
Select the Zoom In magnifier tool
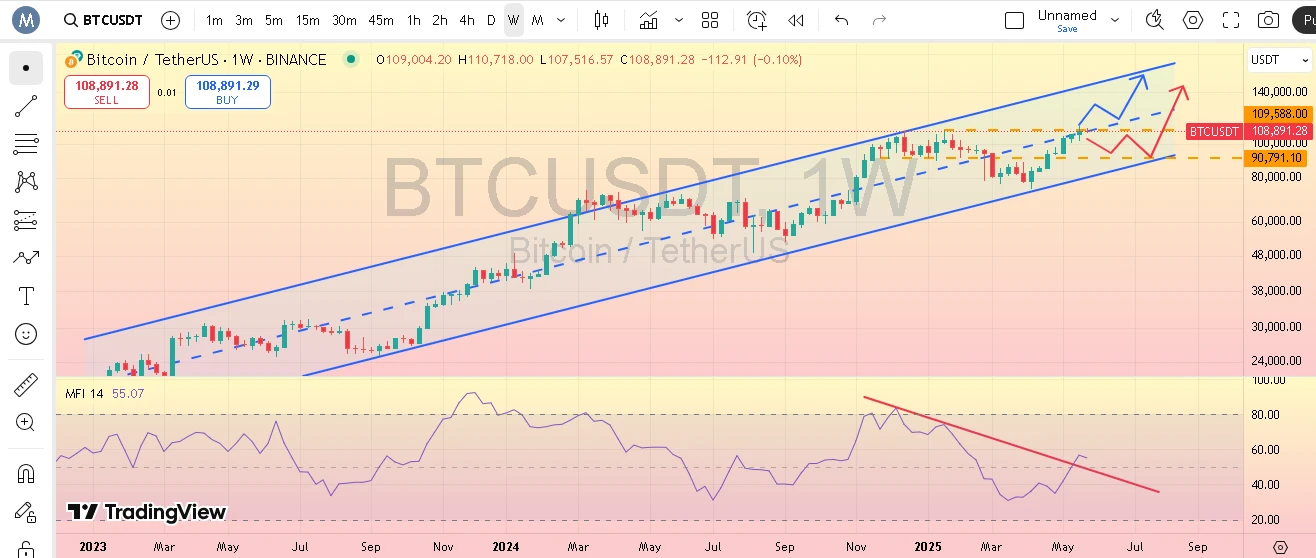click(26, 423)
